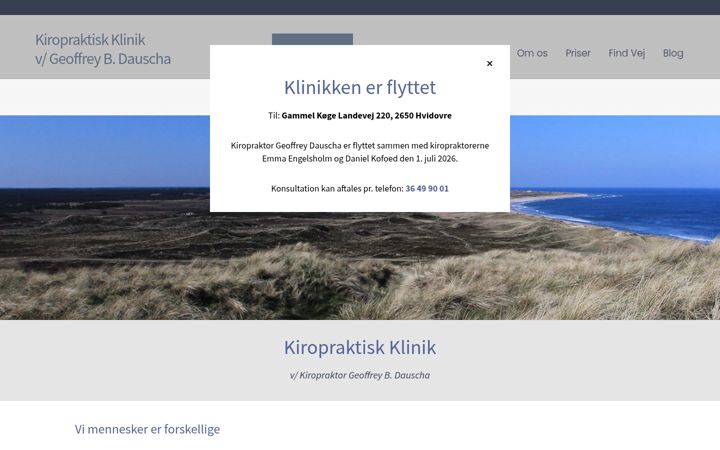Click the subtitle 'v/ Kiropraktor Geoffrey B. Dauscha'
Screen dimensions: 720x450
[360, 375]
